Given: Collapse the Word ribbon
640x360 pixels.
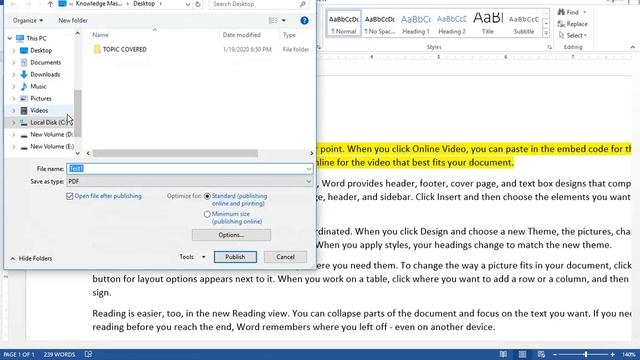Looking at the screenshot, I should click(632, 47).
